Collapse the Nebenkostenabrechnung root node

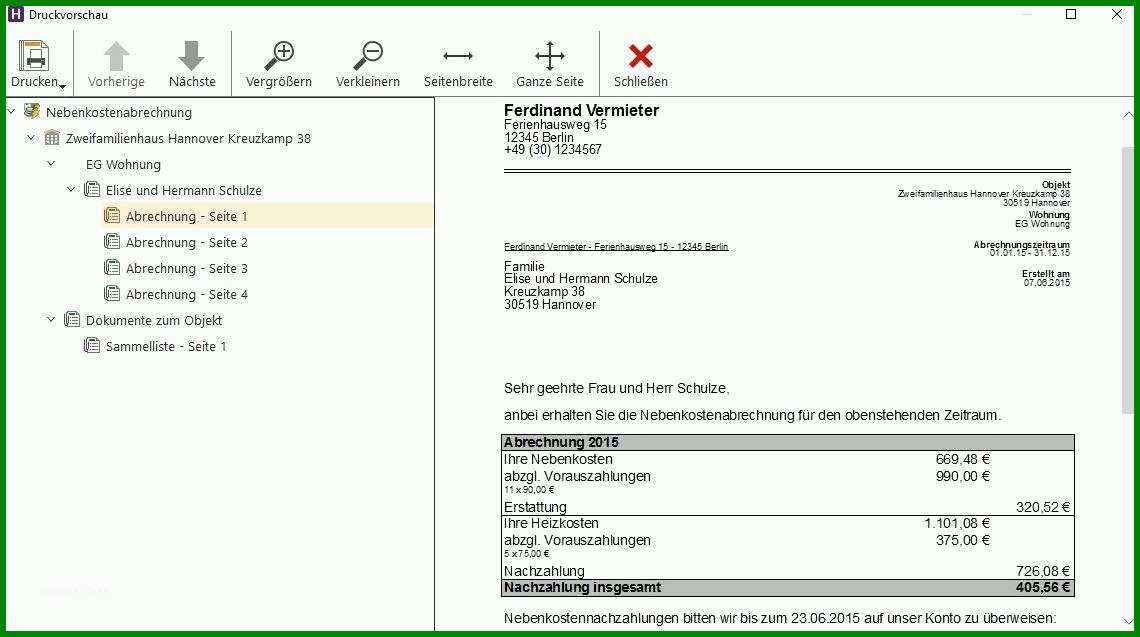(11, 112)
